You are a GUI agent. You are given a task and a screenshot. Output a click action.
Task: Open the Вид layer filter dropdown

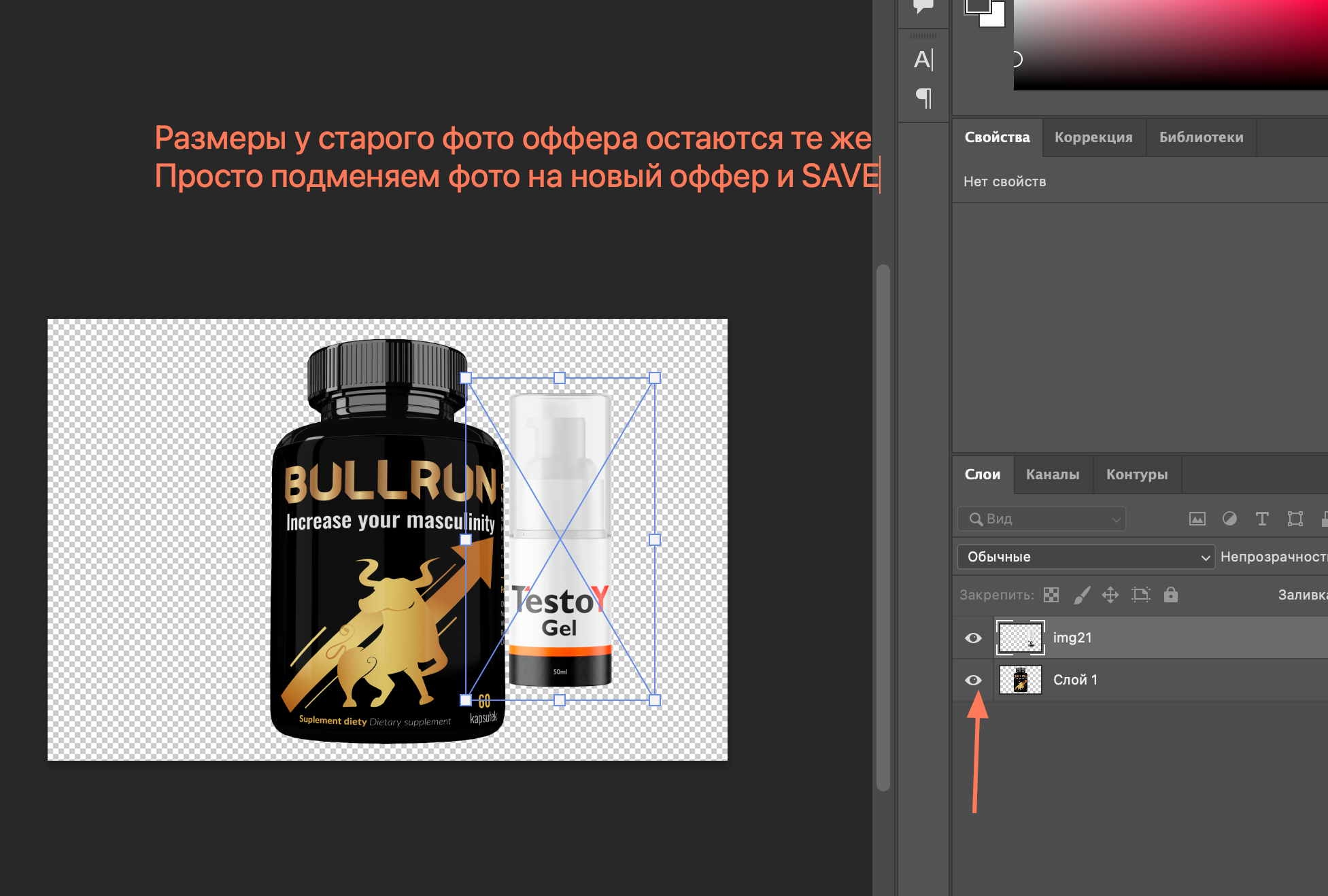[1042, 519]
